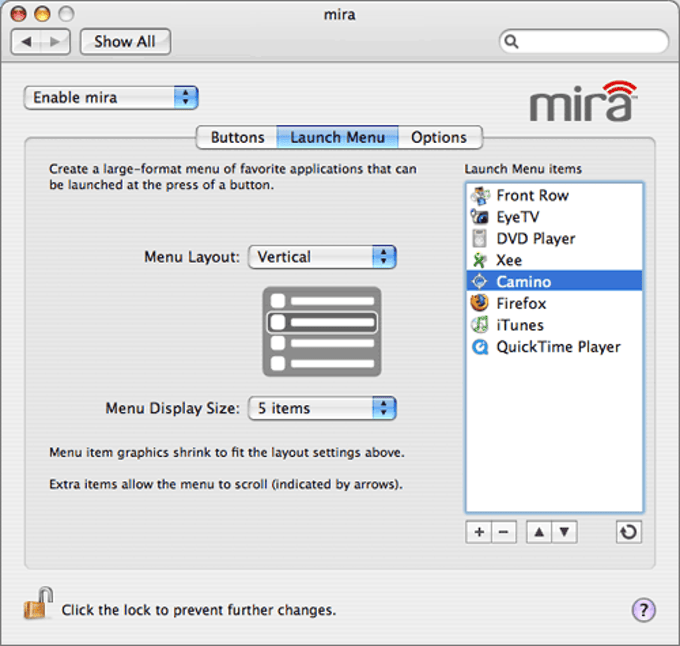
Task: Remove selected item with minus icon
Action: tap(504, 532)
